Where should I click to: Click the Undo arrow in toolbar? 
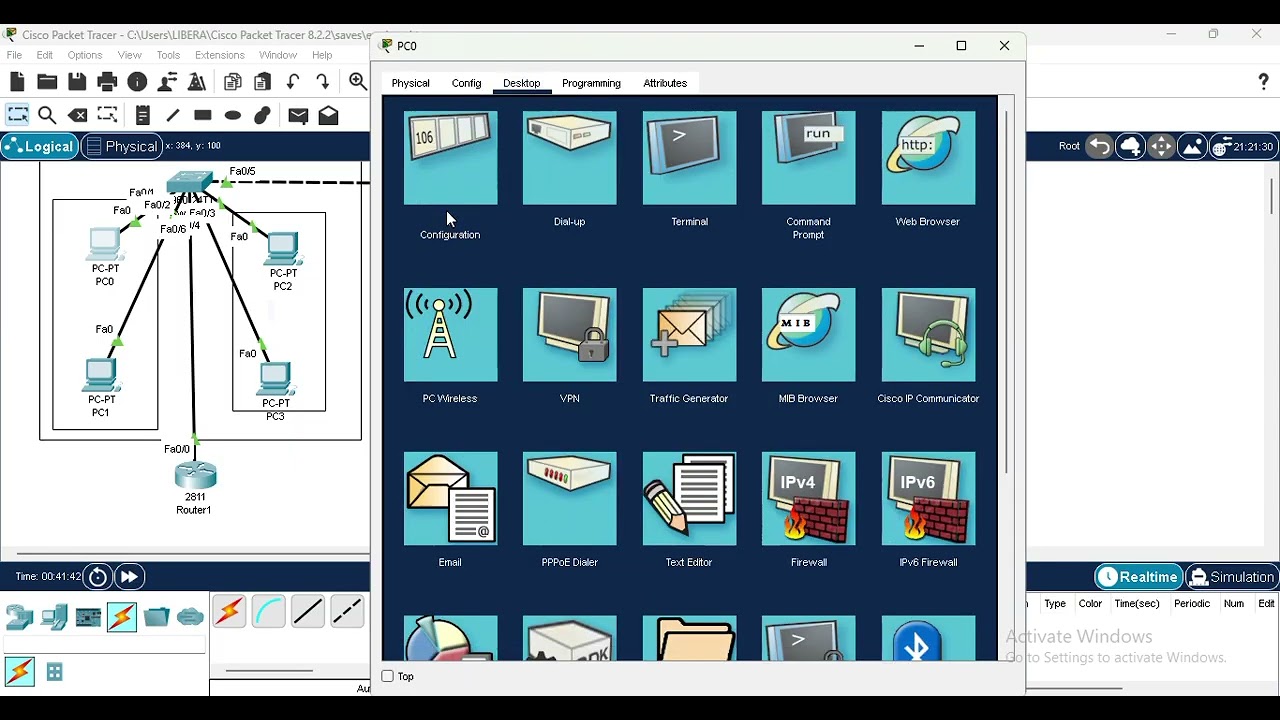[x=293, y=82]
